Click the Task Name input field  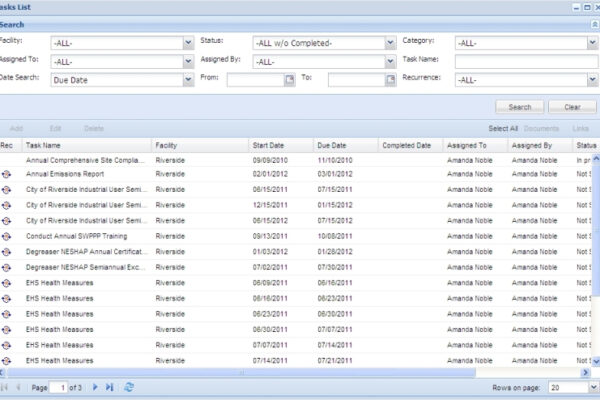click(526, 61)
